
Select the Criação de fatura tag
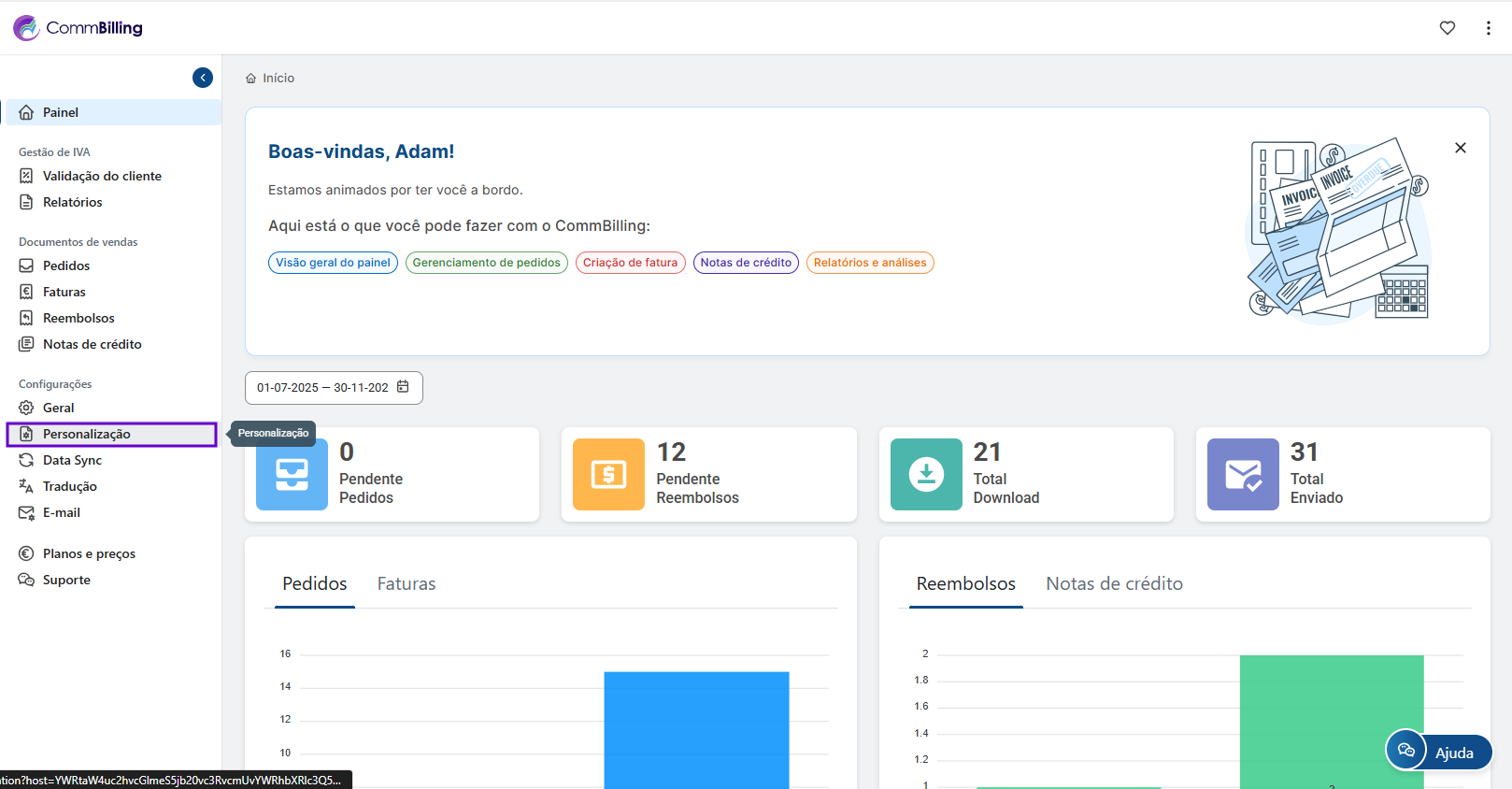[630, 263]
